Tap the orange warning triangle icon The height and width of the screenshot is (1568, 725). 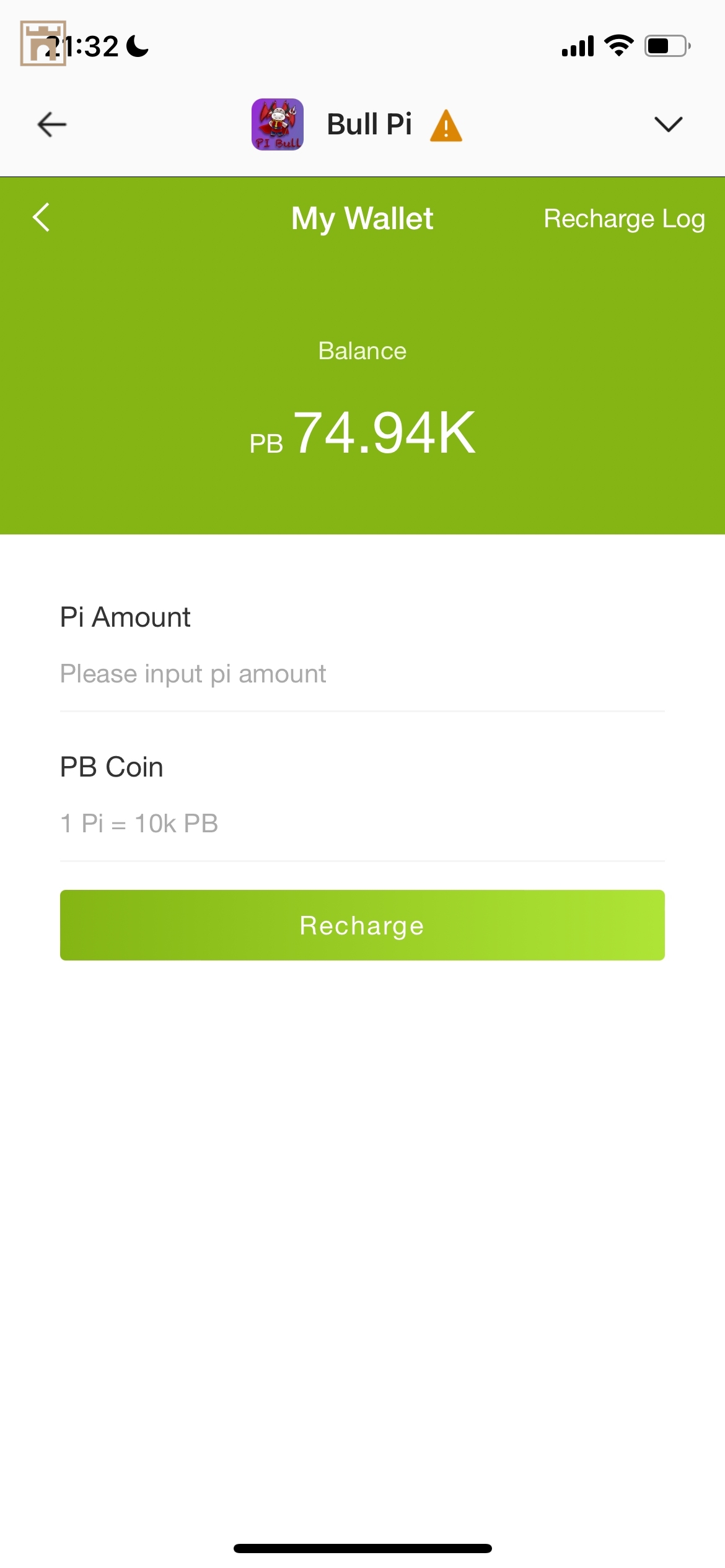pos(446,126)
